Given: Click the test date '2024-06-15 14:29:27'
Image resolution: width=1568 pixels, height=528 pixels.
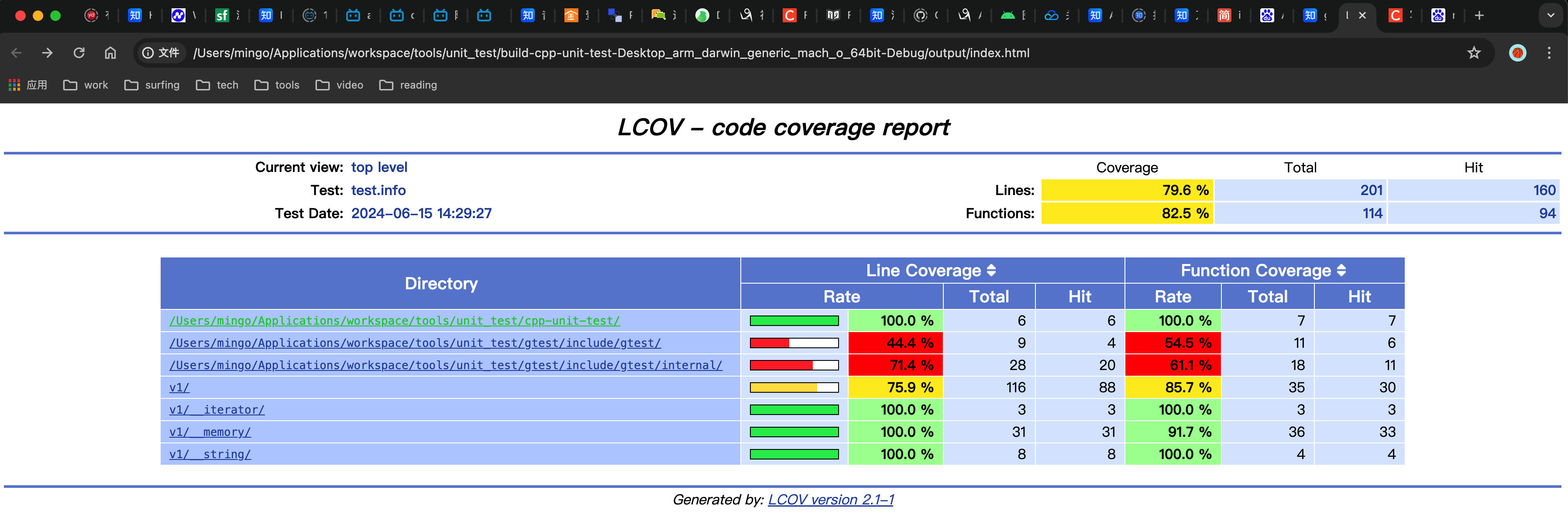Looking at the screenshot, I should tap(421, 213).
